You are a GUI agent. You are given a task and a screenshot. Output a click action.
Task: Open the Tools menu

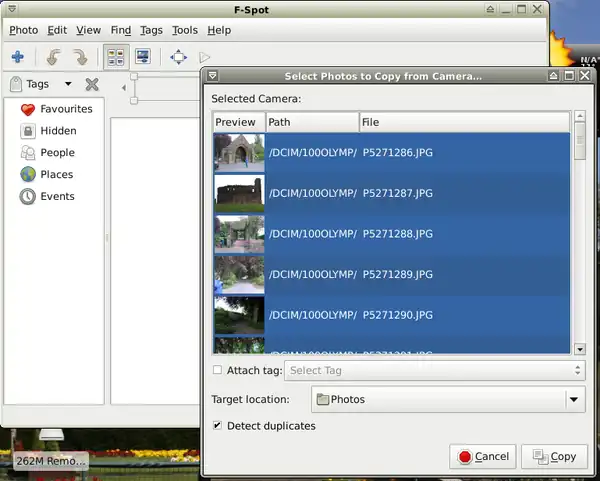185,30
